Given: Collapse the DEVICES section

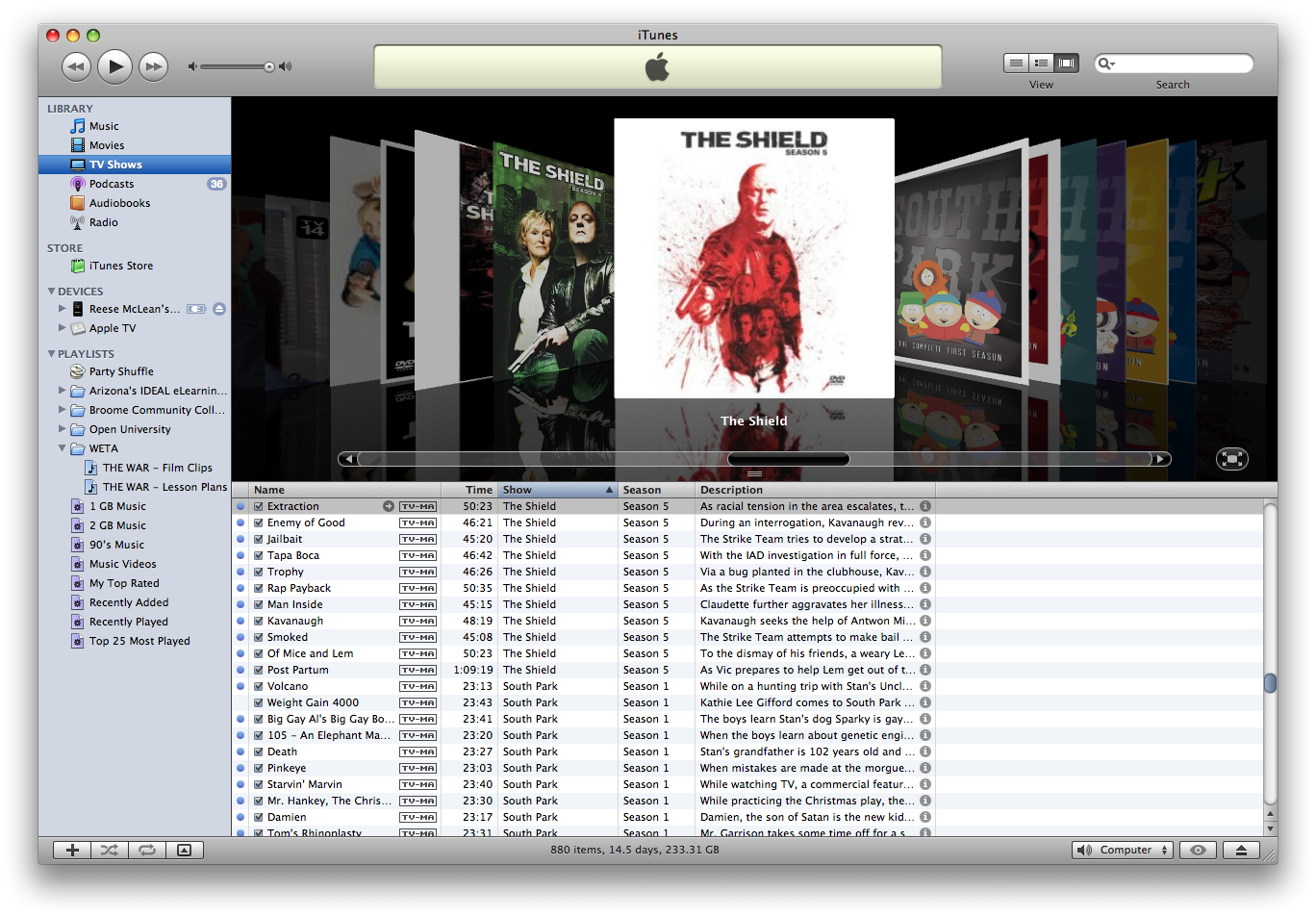Looking at the screenshot, I should coord(51,291).
